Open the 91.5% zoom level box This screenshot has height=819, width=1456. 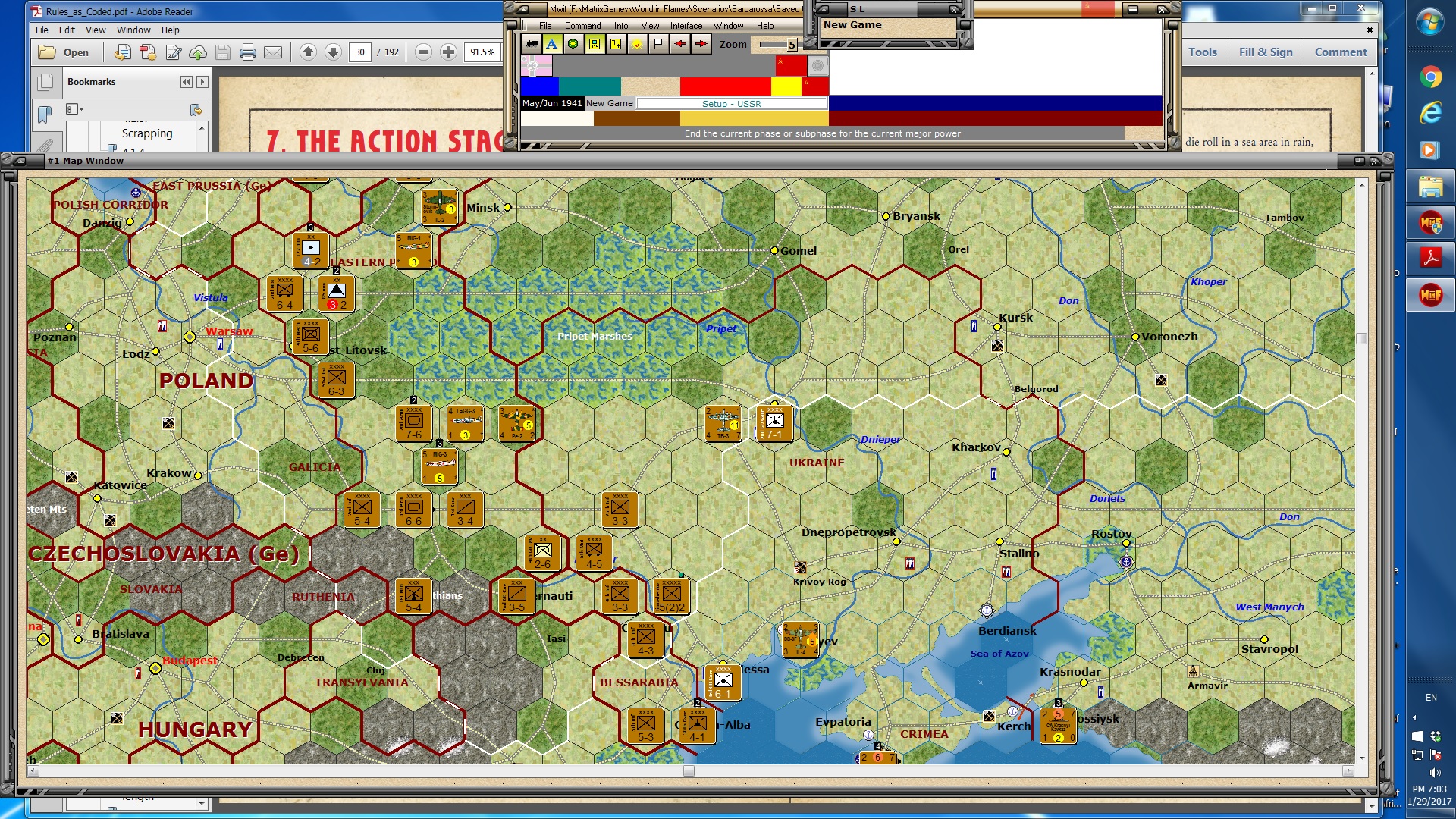pos(482,52)
